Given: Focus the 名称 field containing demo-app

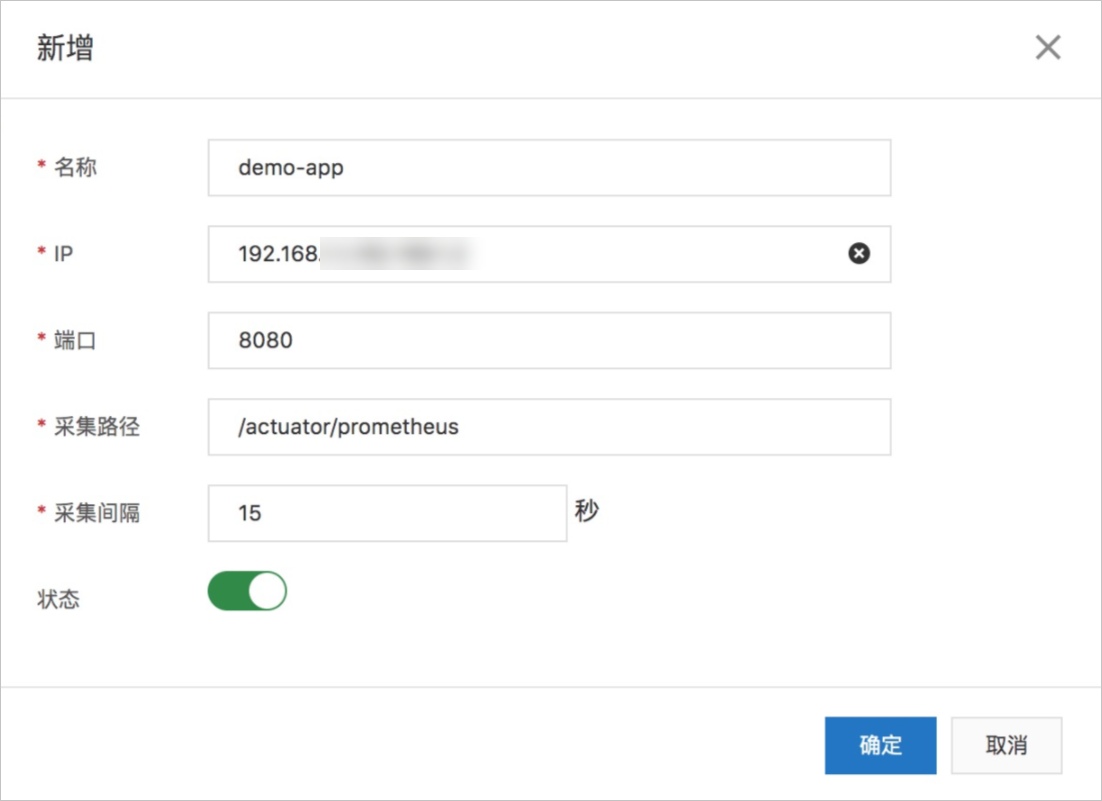Looking at the screenshot, I should (x=550, y=168).
